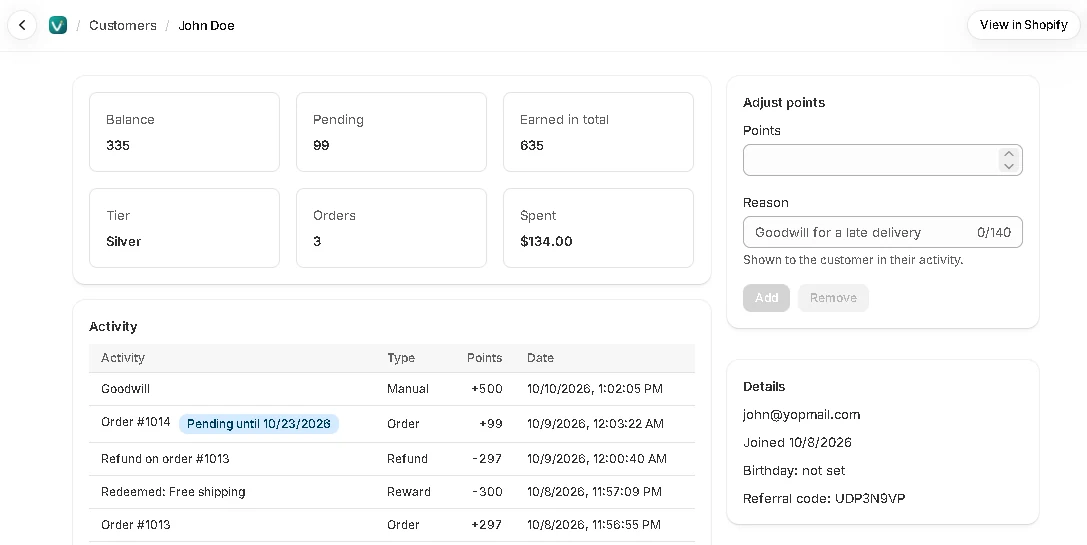Viewport: 1087px width, 545px height.
Task: Select the Joined 10/8/2026 text
Action: point(797,442)
